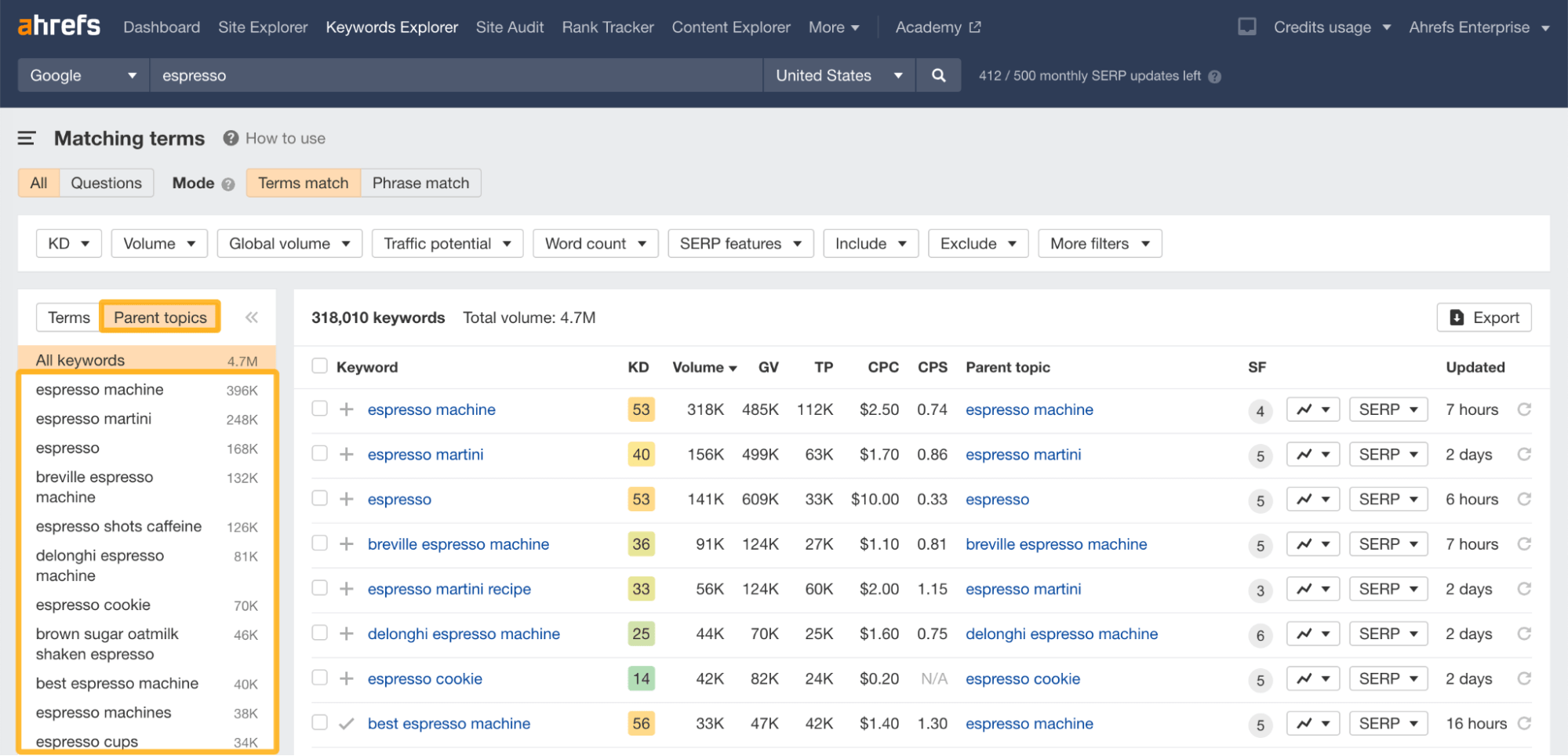The width and height of the screenshot is (1568, 756).
Task: Click the search magnifying glass icon
Action: [938, 75]
